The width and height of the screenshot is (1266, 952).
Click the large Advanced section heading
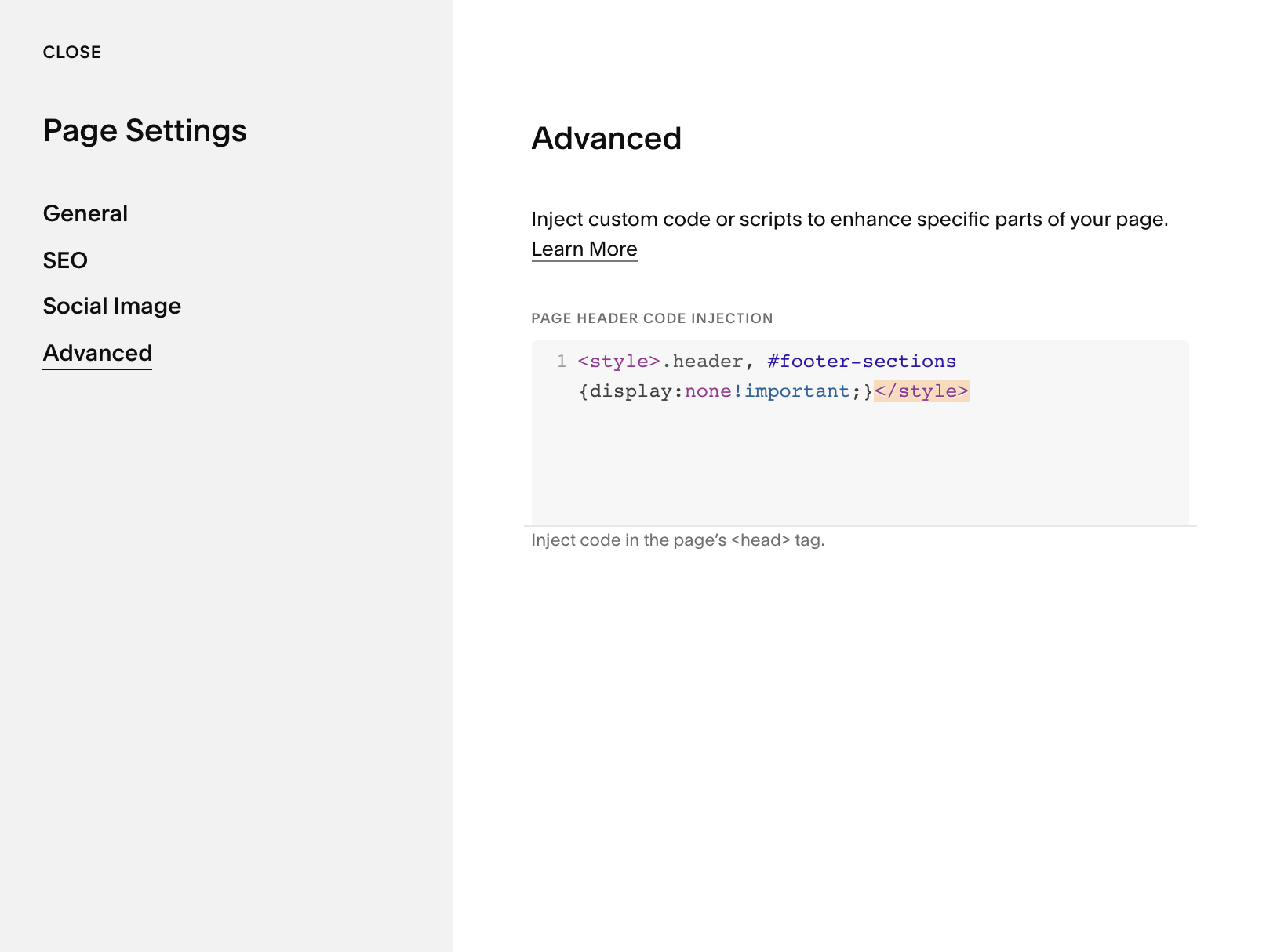click(x=606, y=139)
